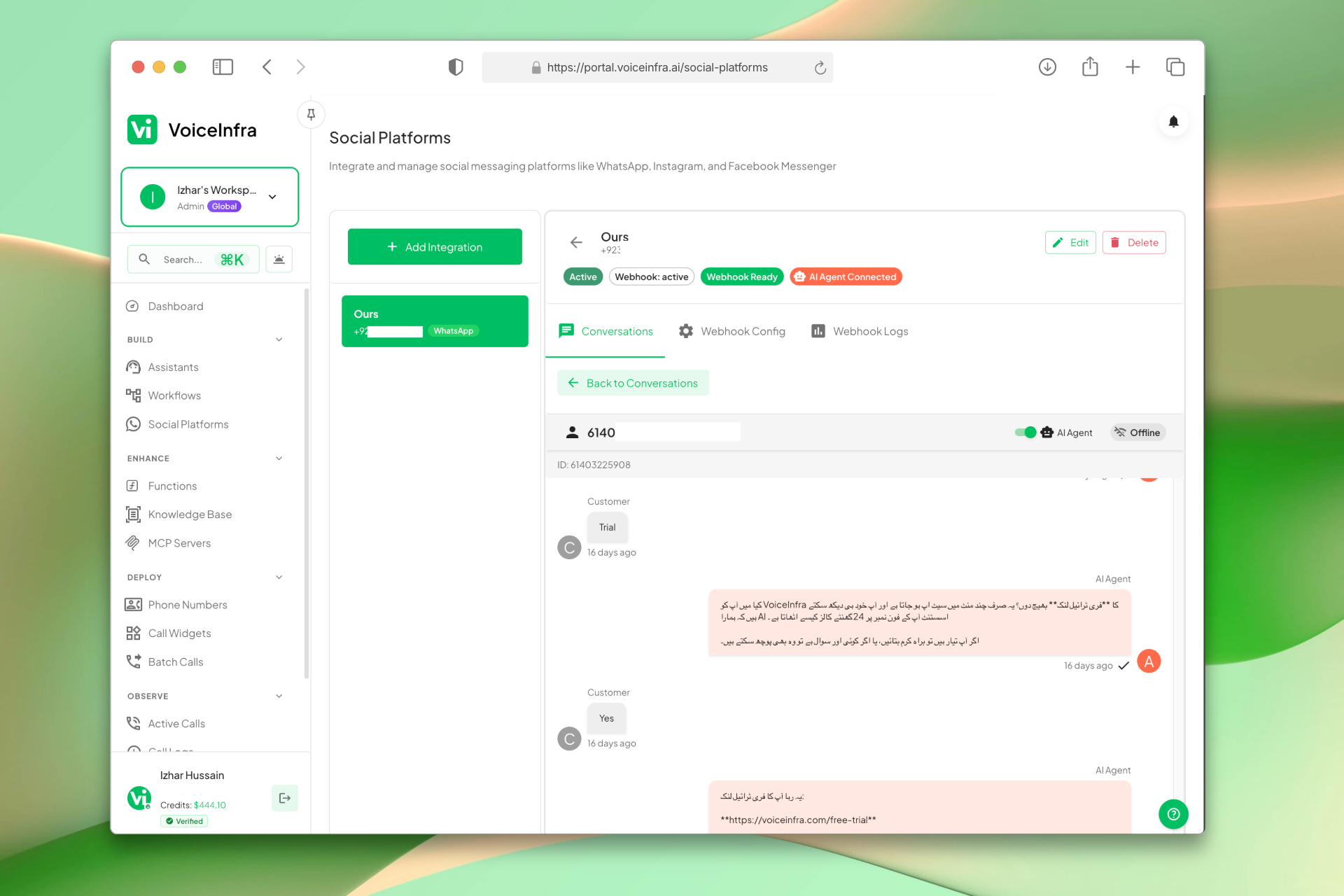1344x896 pixels.
Task: Click the Safari share icon
Action: (1090, 67)
